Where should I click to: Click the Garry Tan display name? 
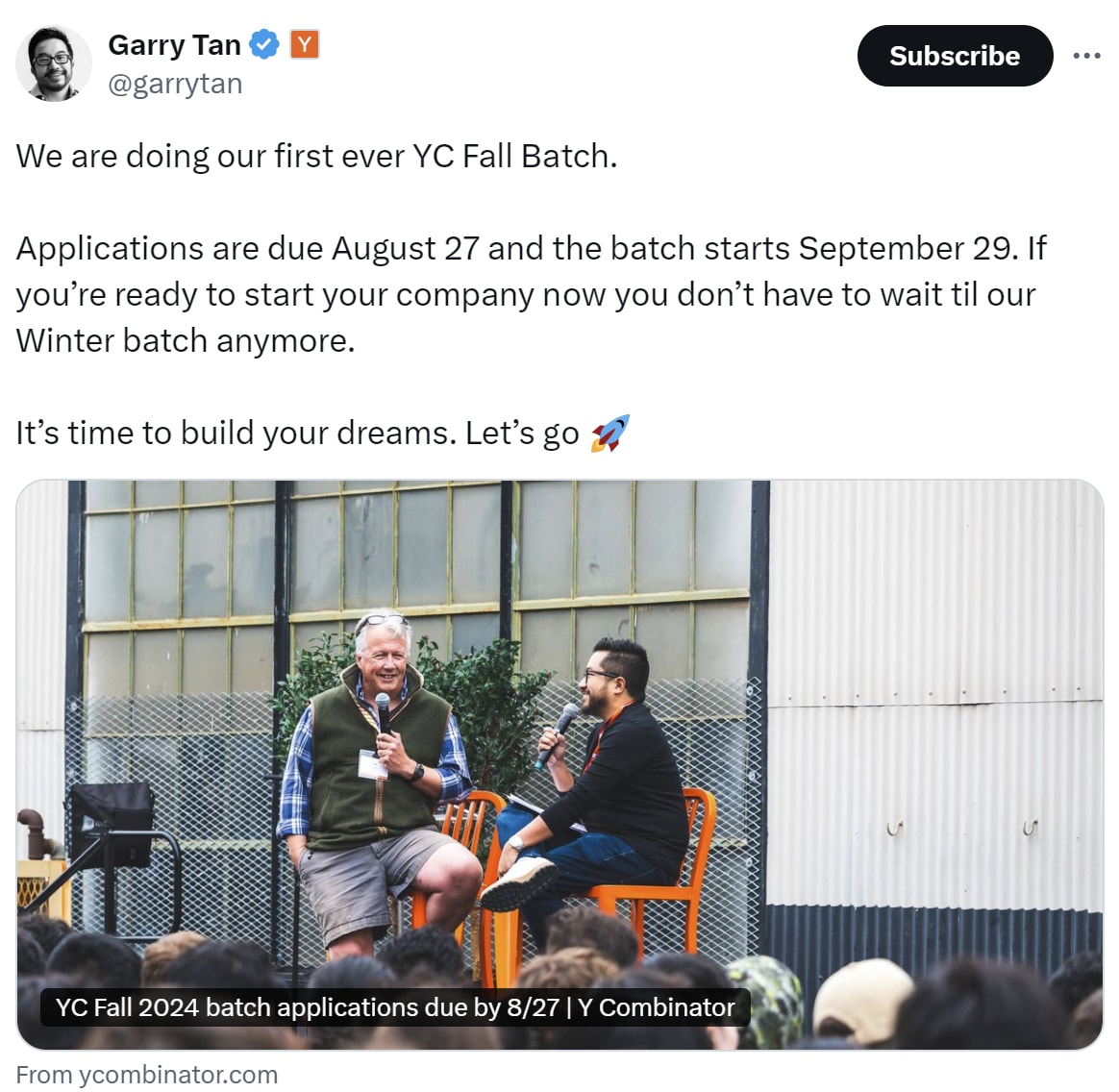pos(174,44)
